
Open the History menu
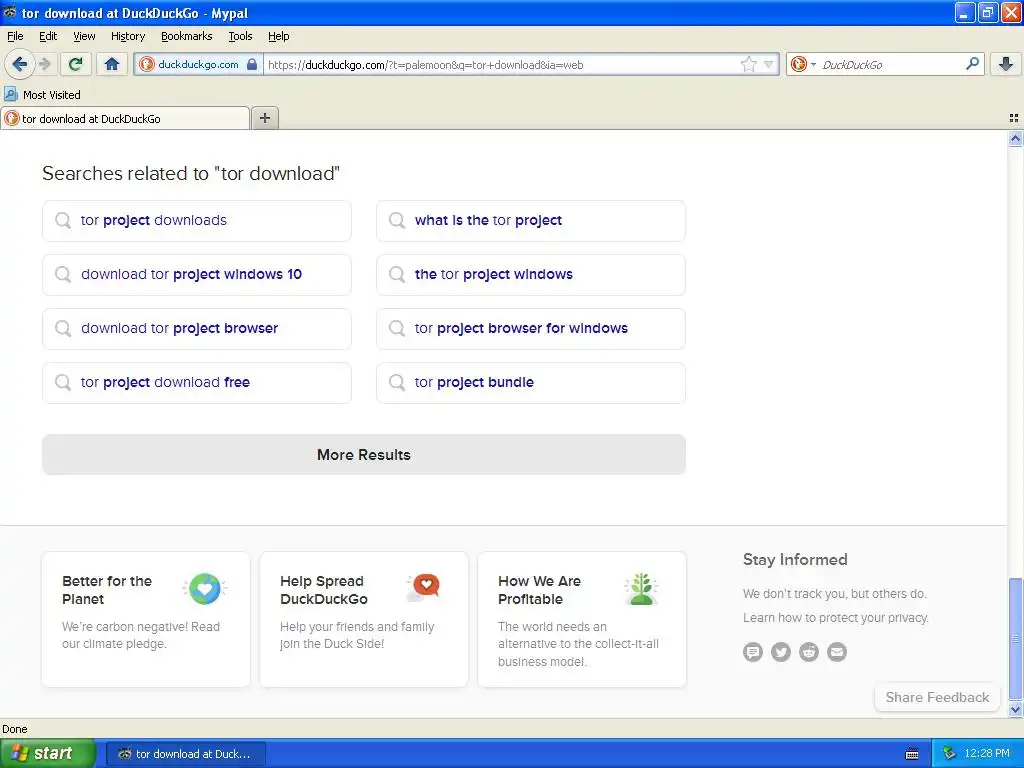(x=127, y=36)
